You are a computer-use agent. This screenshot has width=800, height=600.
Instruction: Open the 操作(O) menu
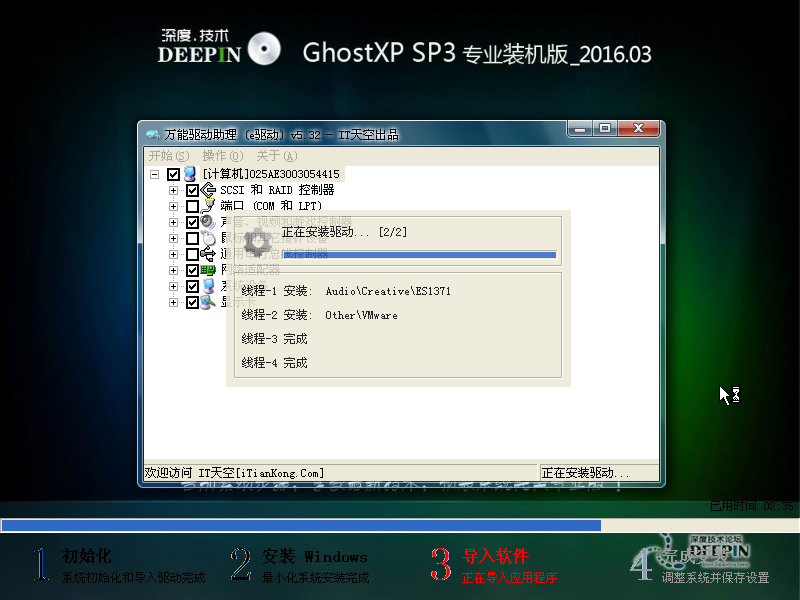point(222,156)
